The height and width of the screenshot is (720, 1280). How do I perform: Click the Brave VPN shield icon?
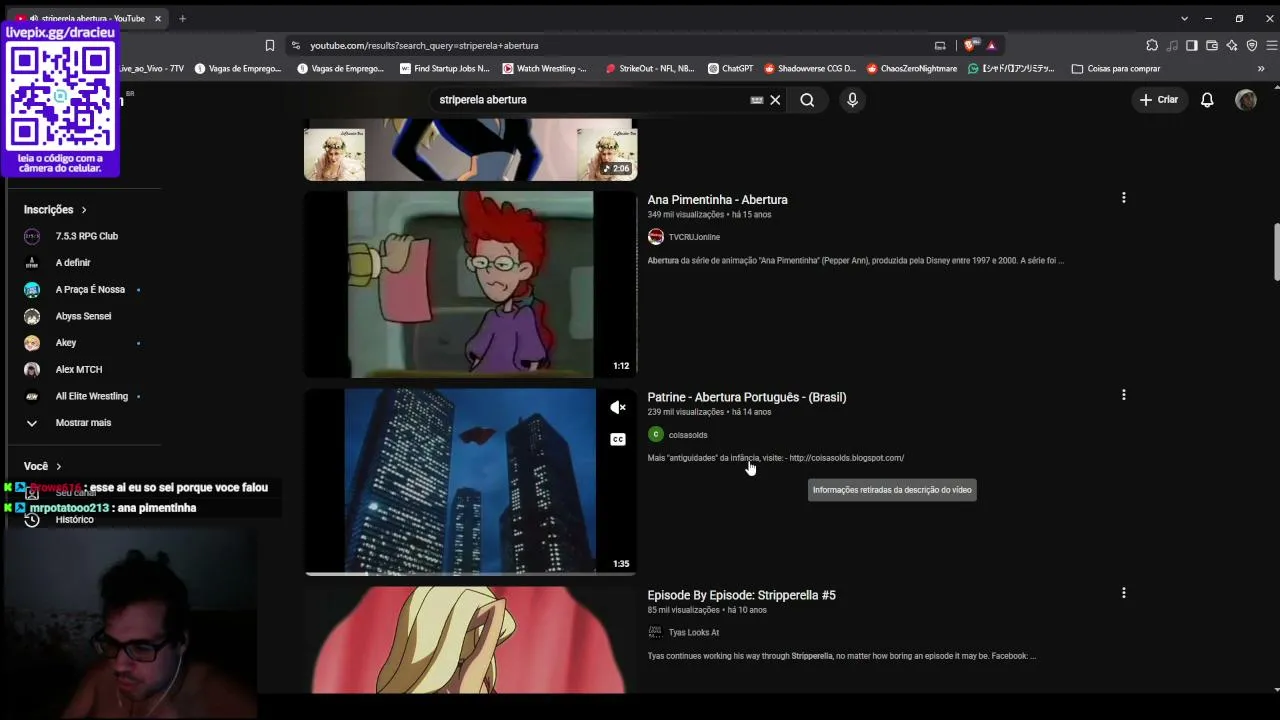(x=1252, y=45)
